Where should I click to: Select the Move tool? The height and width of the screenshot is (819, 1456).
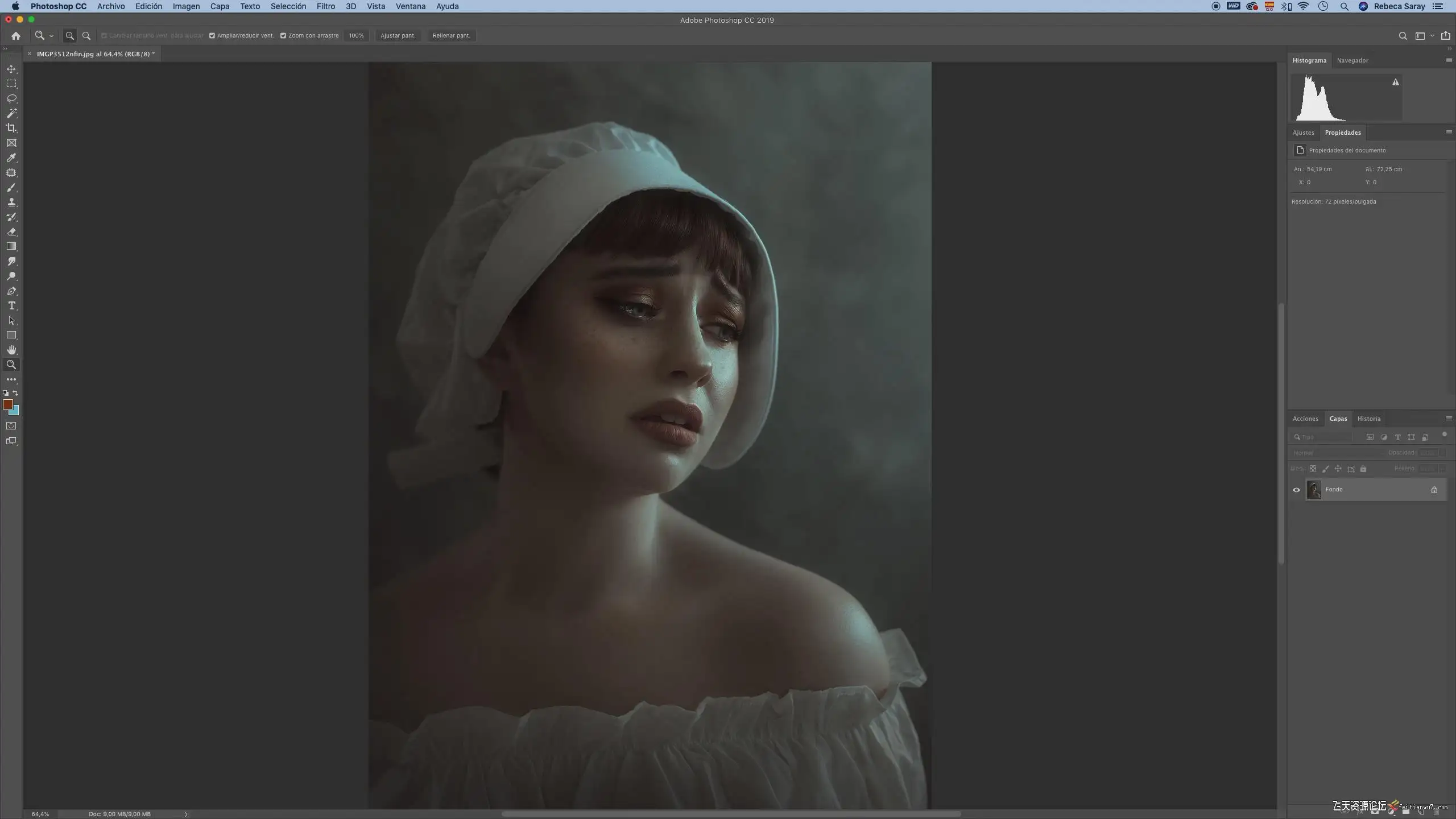11,69
